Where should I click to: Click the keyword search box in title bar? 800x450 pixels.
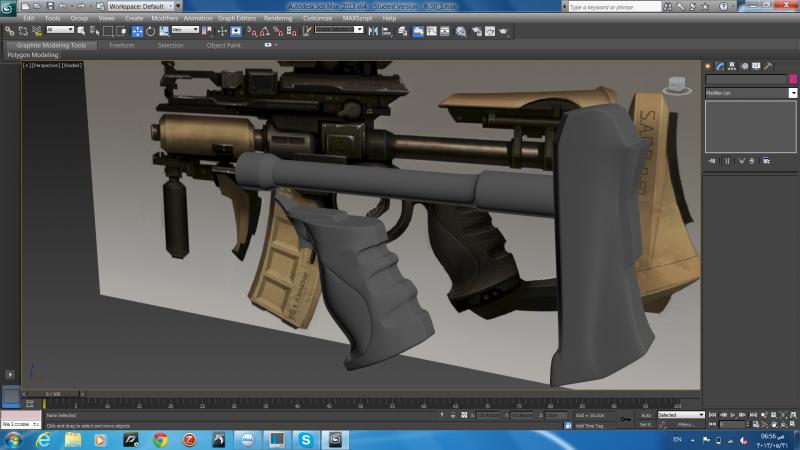pos(615,7)
